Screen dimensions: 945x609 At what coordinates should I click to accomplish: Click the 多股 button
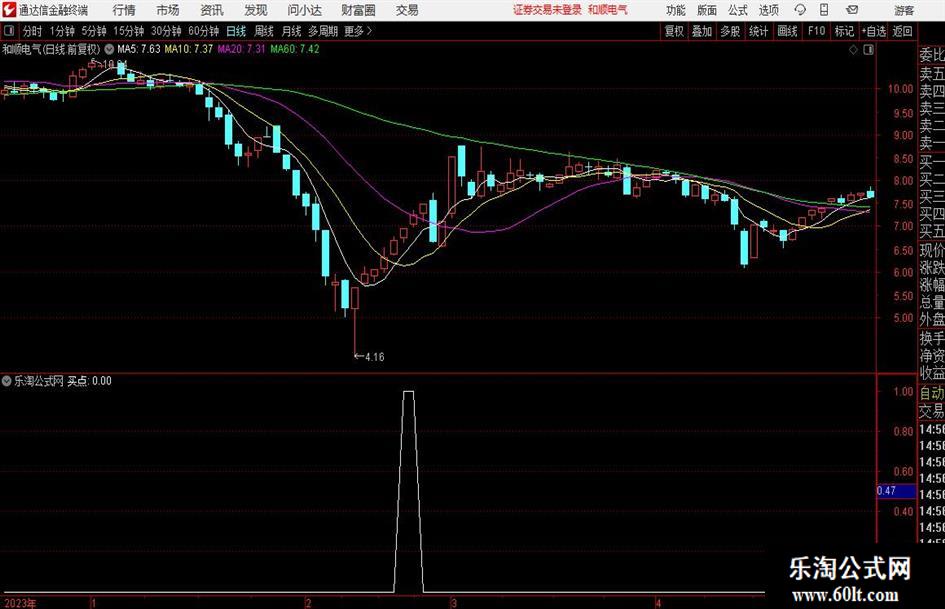click(x=730, y=31)
